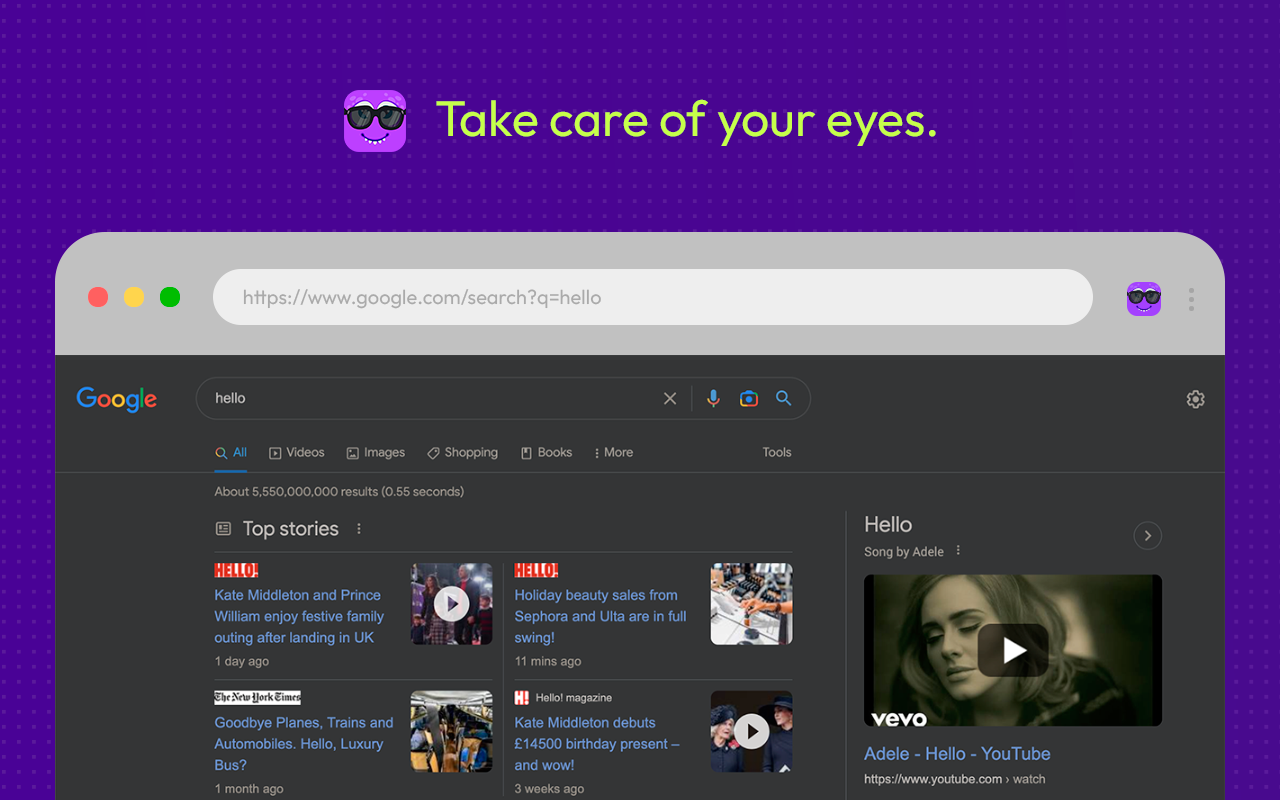
Task: Open Google settings gear icon
Action: coord(1196,399)
